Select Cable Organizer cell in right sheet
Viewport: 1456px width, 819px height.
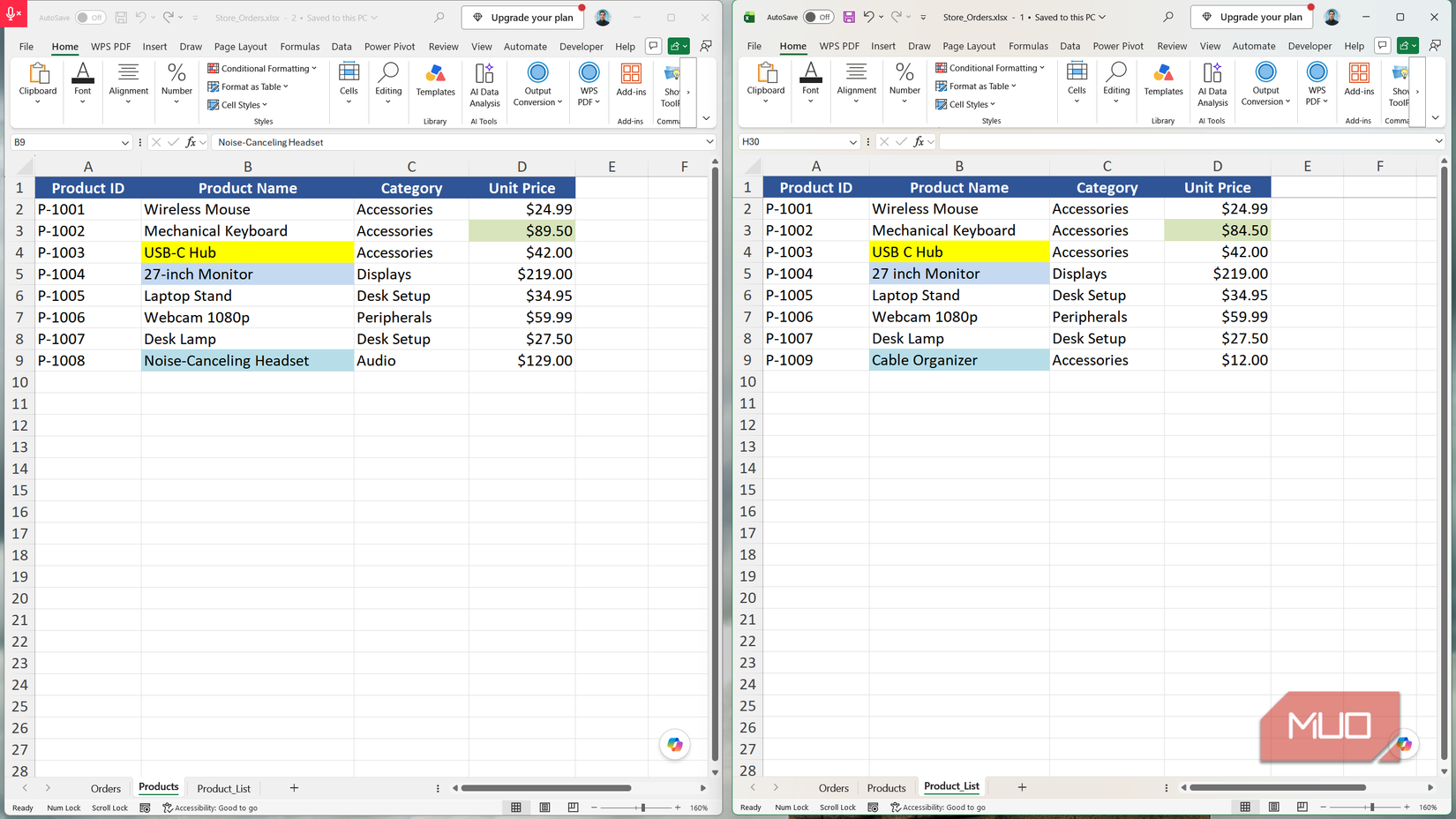coord(959,360)
